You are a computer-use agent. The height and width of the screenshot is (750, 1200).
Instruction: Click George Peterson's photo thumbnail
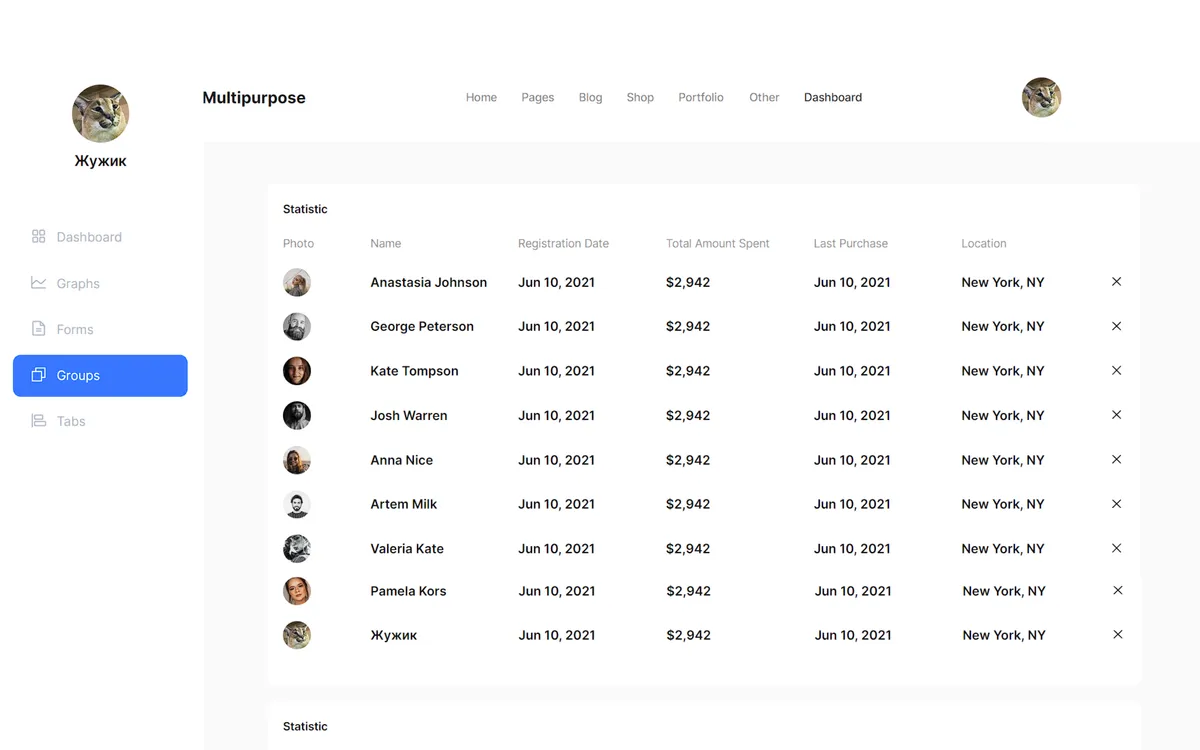click(297, 326)
